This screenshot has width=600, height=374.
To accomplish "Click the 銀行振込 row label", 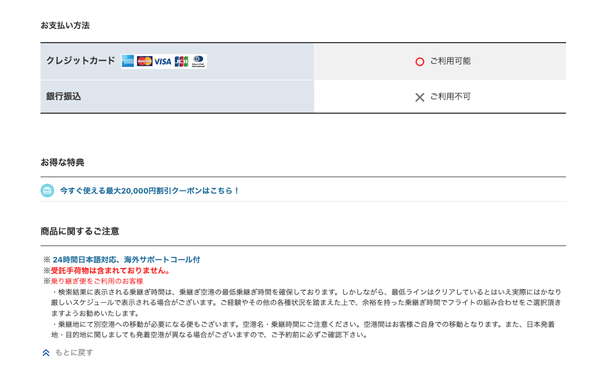I will (x=64, y=96).
